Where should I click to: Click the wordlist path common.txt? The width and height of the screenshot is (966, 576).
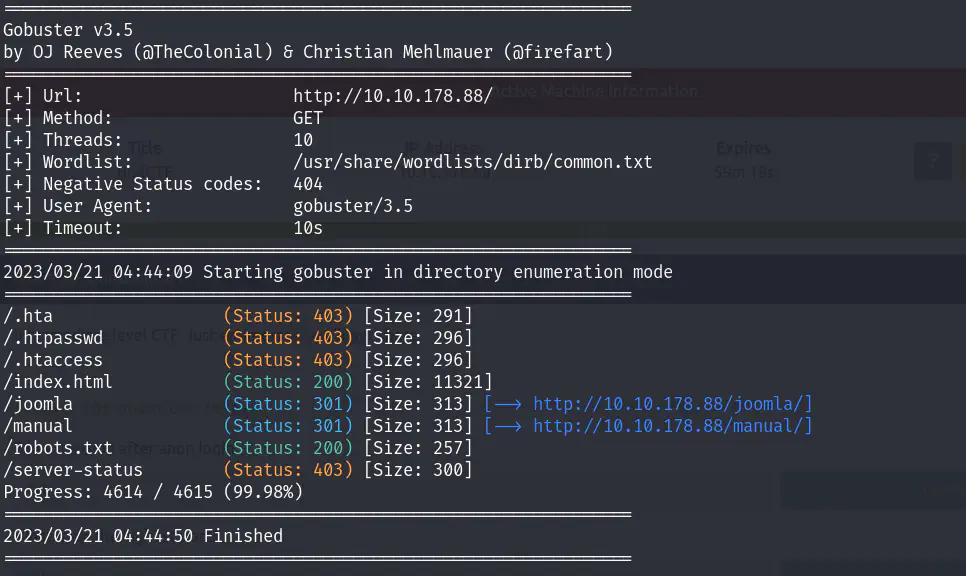coord(472,162)
